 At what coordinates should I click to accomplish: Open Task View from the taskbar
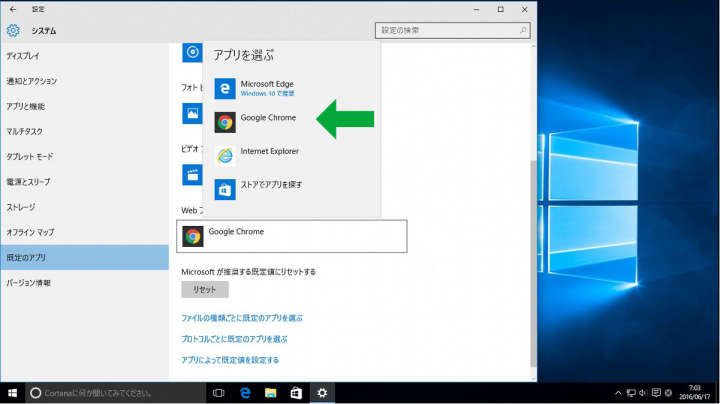[x=219, y=393]
